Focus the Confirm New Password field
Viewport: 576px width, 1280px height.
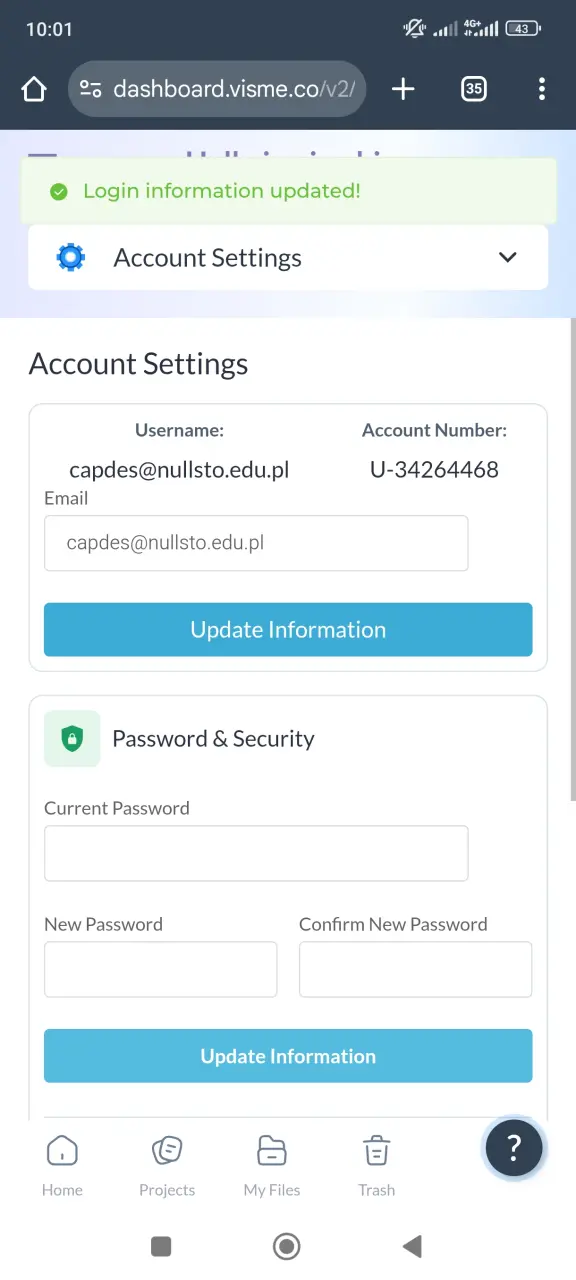415,969
